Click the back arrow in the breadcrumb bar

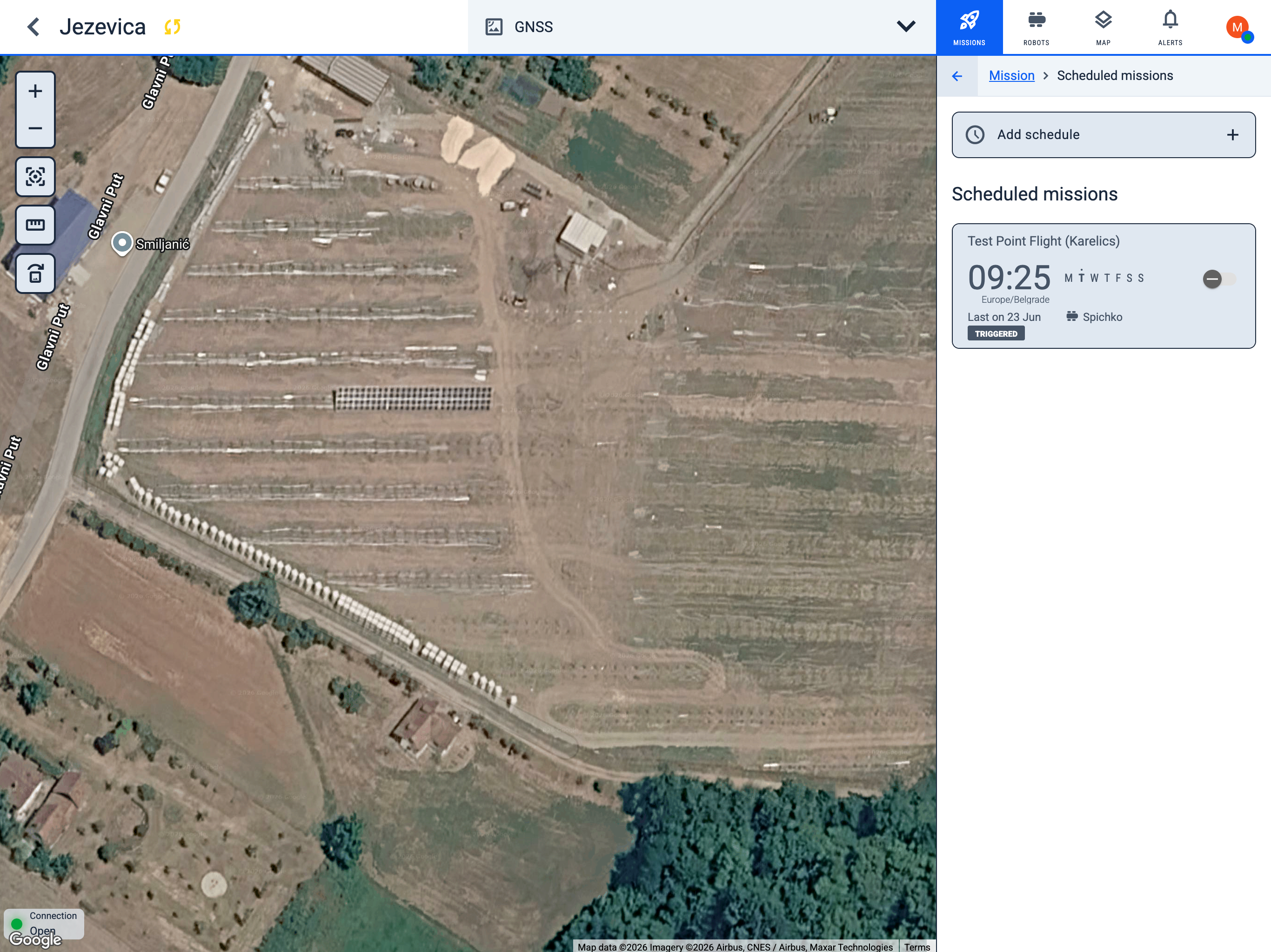tap(957, 76)
